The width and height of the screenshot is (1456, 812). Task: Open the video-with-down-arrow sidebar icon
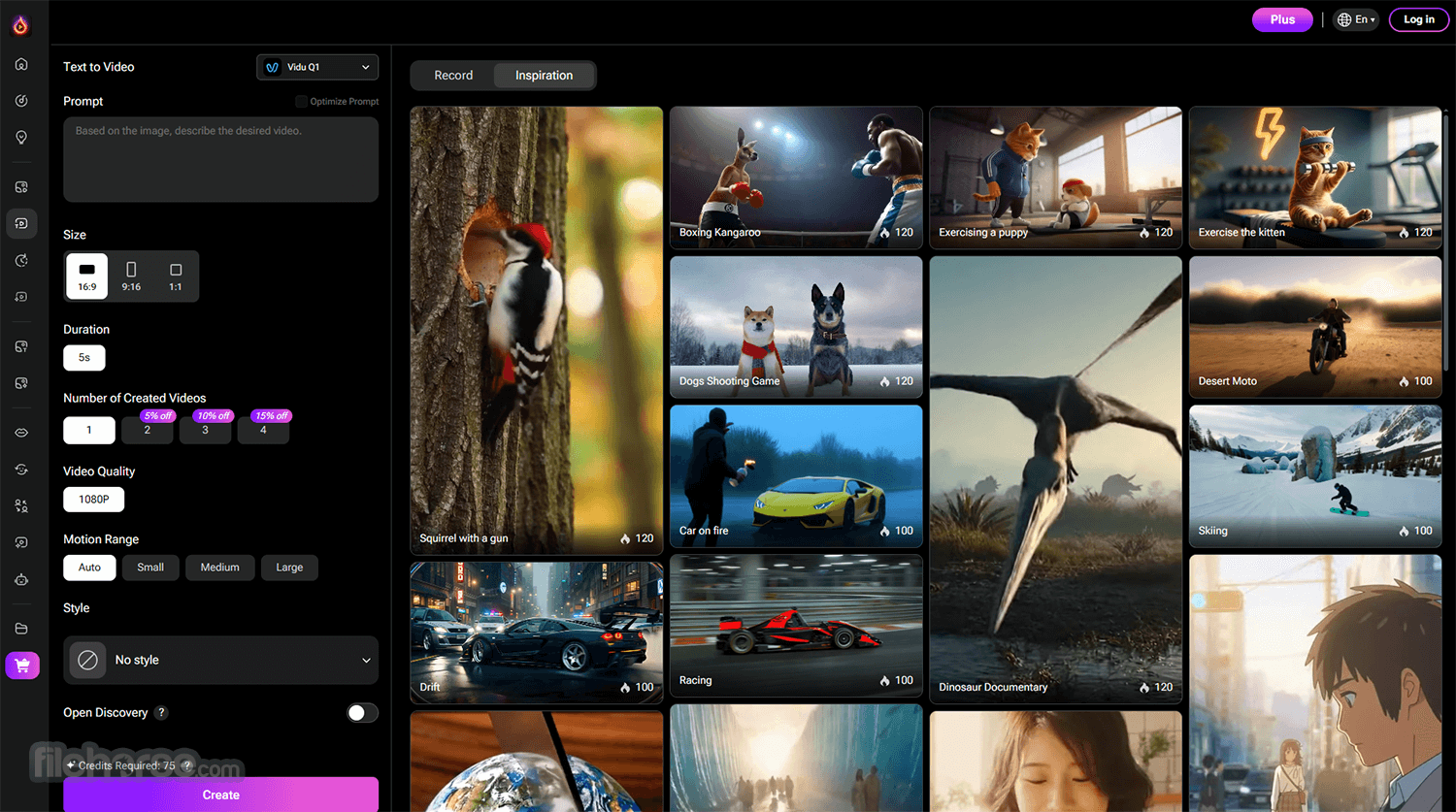coord(21,297)
